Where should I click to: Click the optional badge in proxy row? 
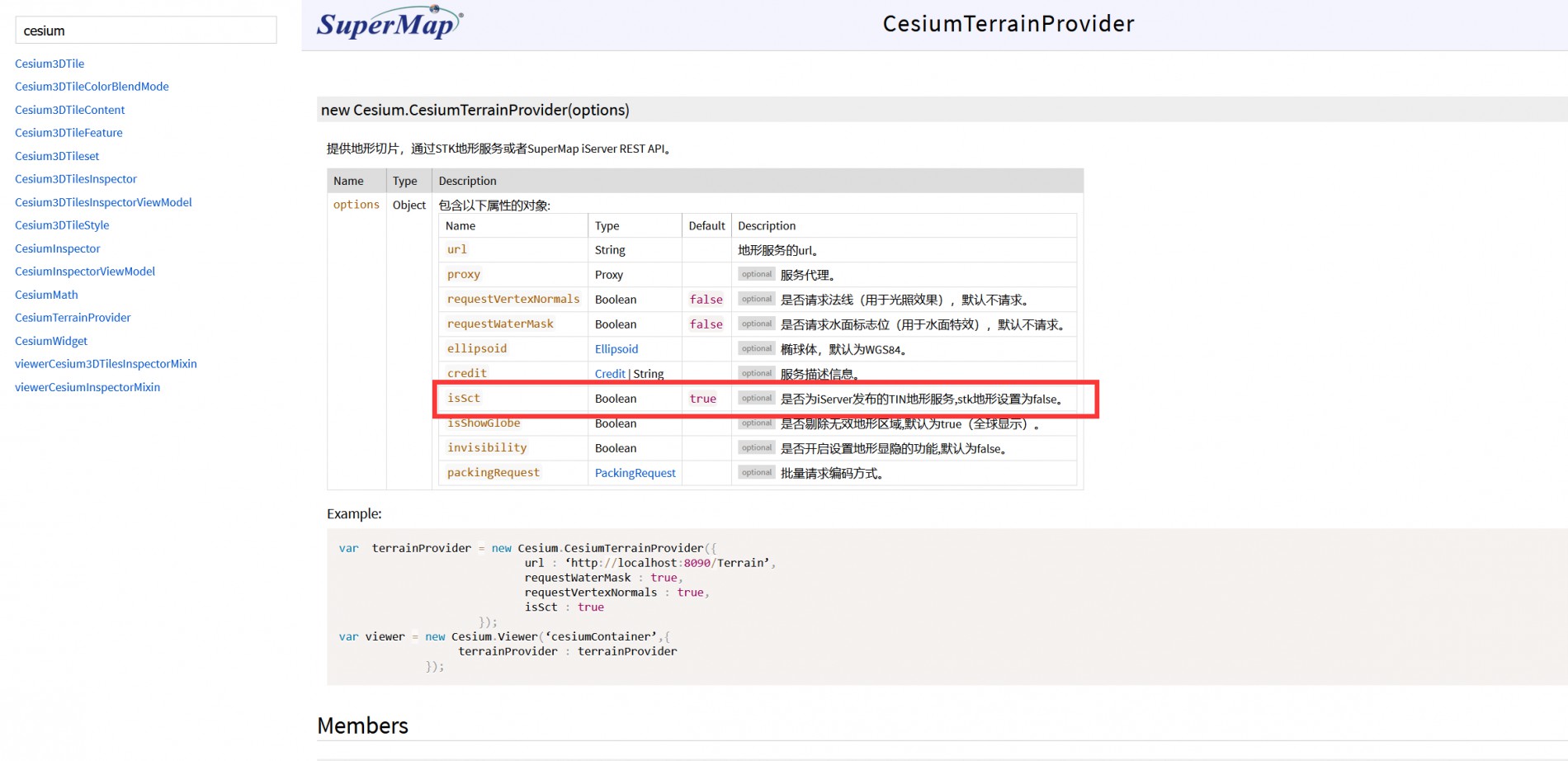[757, 274]
